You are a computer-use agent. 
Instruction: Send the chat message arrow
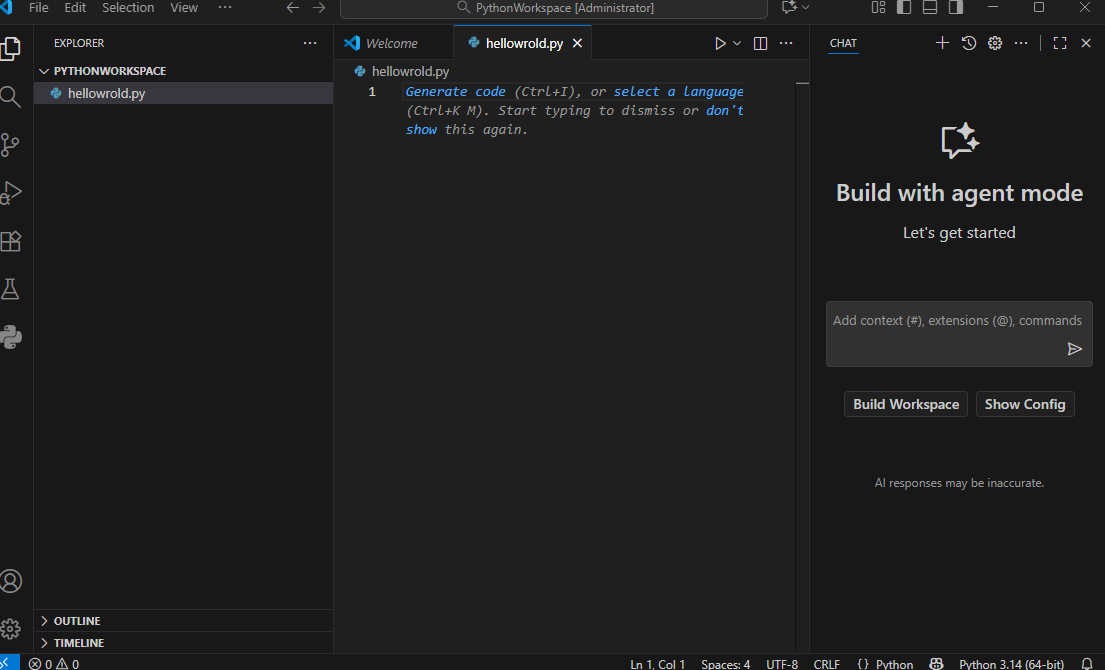coord(1075,349)
